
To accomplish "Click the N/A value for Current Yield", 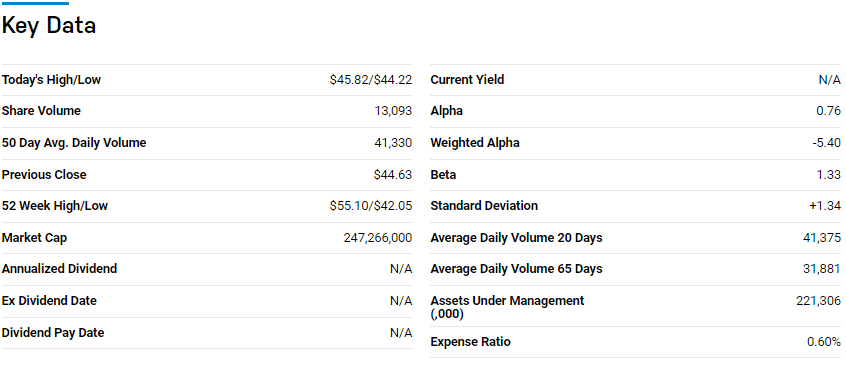I will [829, 80].
